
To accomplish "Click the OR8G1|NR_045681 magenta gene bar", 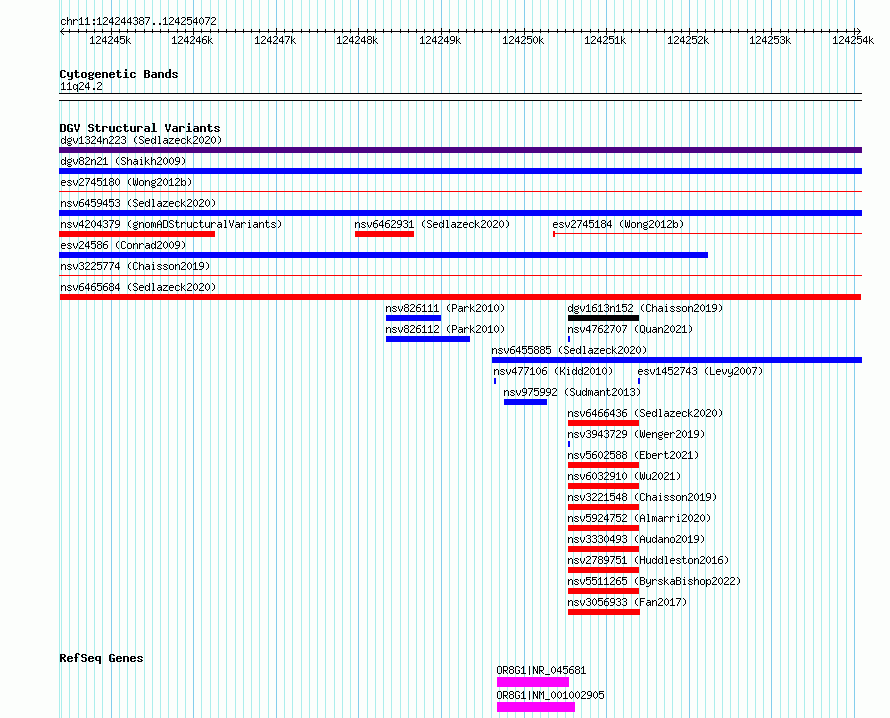I will point(533,682).
